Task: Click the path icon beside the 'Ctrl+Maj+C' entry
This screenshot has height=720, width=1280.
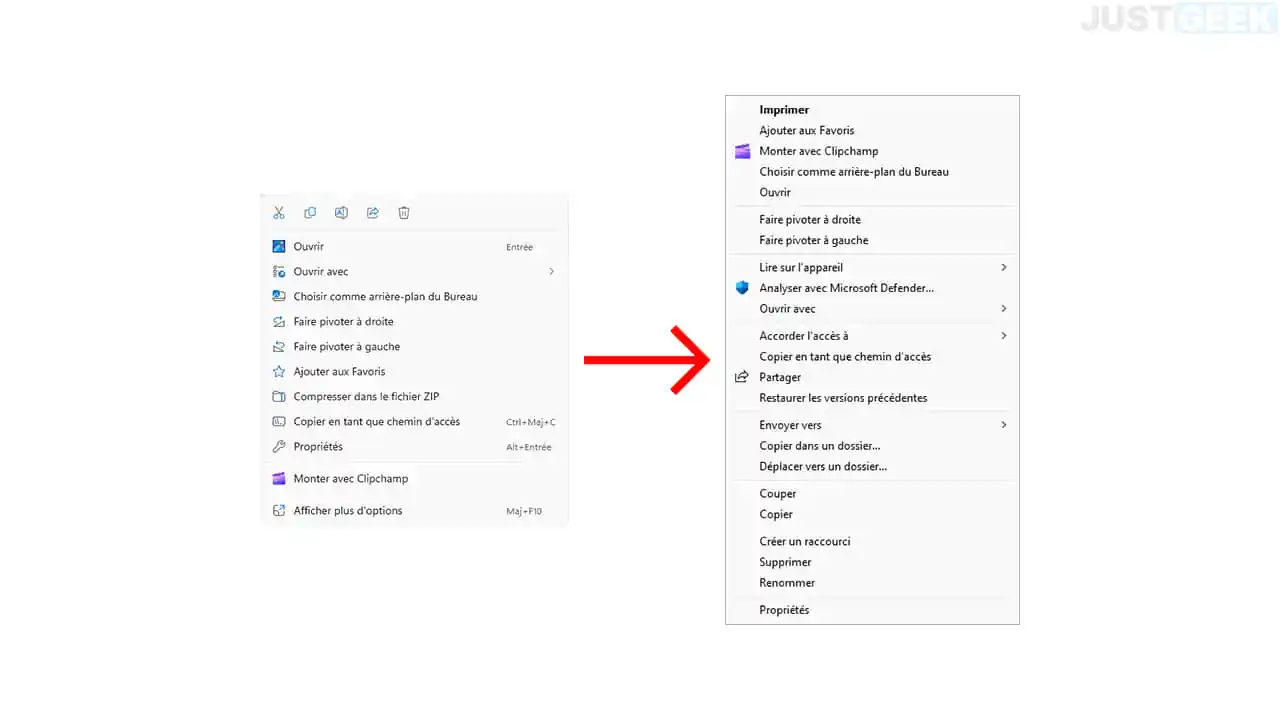Action: click(x=279, y=421)
